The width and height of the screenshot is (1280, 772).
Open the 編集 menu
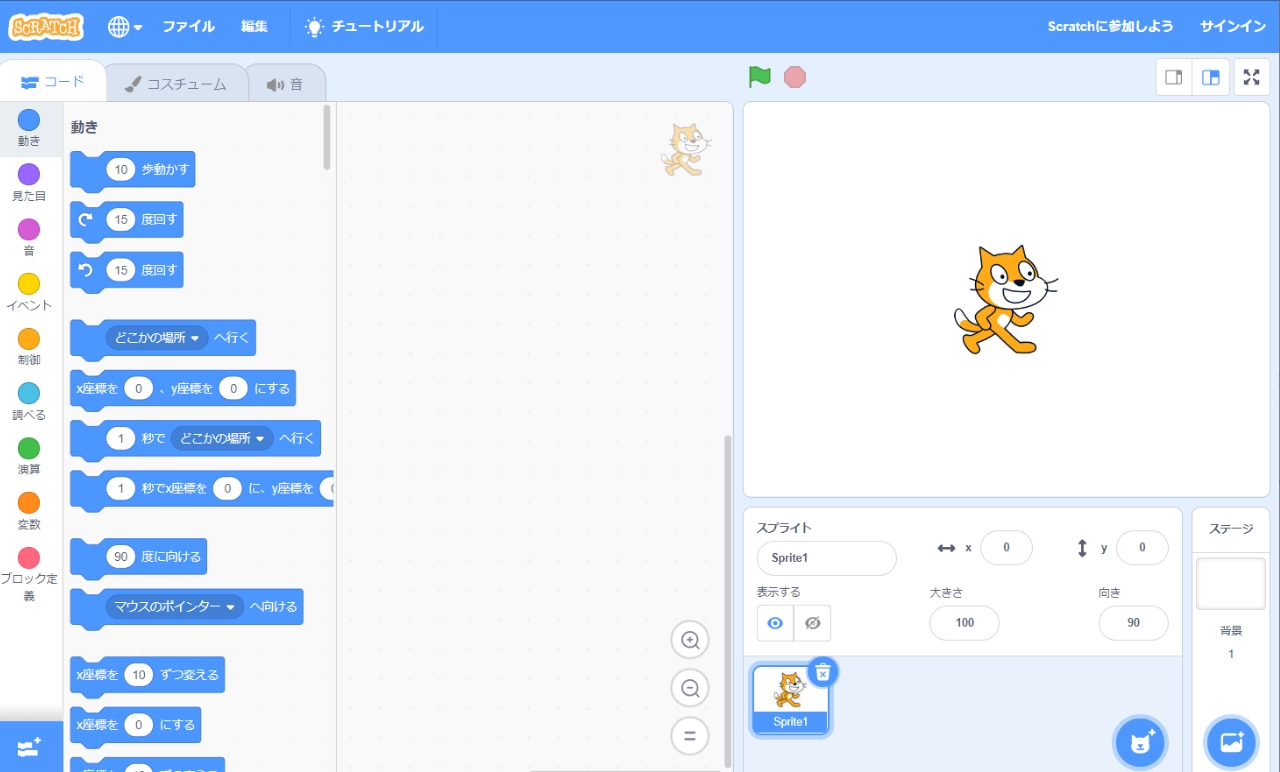pyautogui.click(x=254, y=27)
